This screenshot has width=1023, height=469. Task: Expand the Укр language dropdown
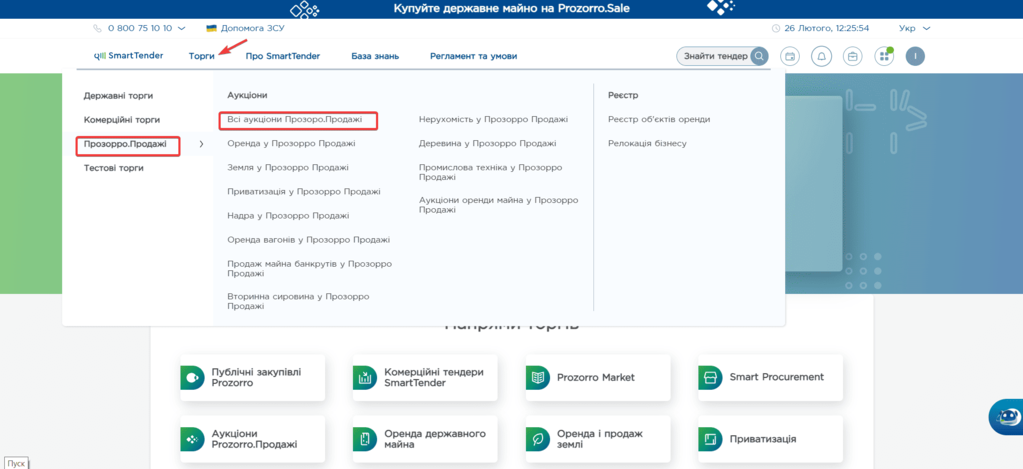(914, 28)
